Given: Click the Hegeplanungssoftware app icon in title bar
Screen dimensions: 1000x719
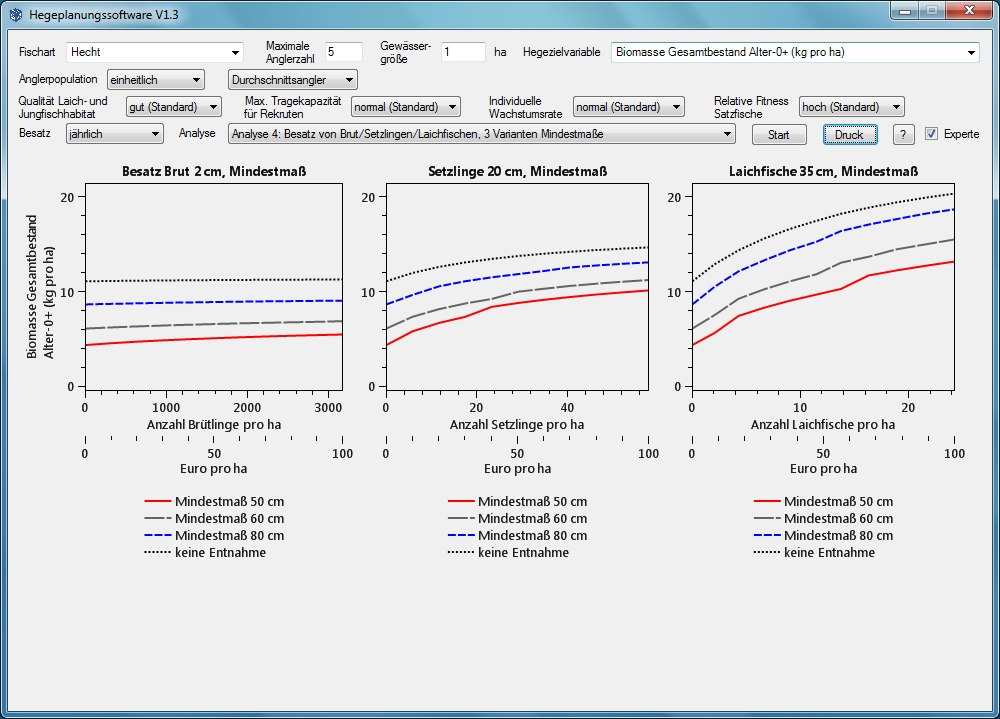Looking at the screenshot, I should (x=15, y=14).
